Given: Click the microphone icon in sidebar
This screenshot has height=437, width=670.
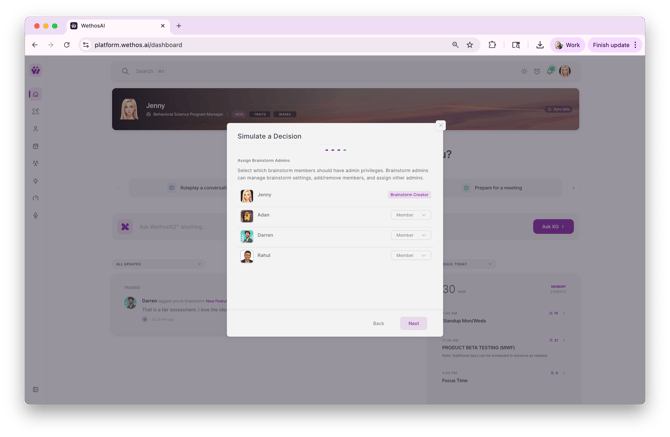Looking at the screenshot, I should pyautogui.click(x=36, y=215).
